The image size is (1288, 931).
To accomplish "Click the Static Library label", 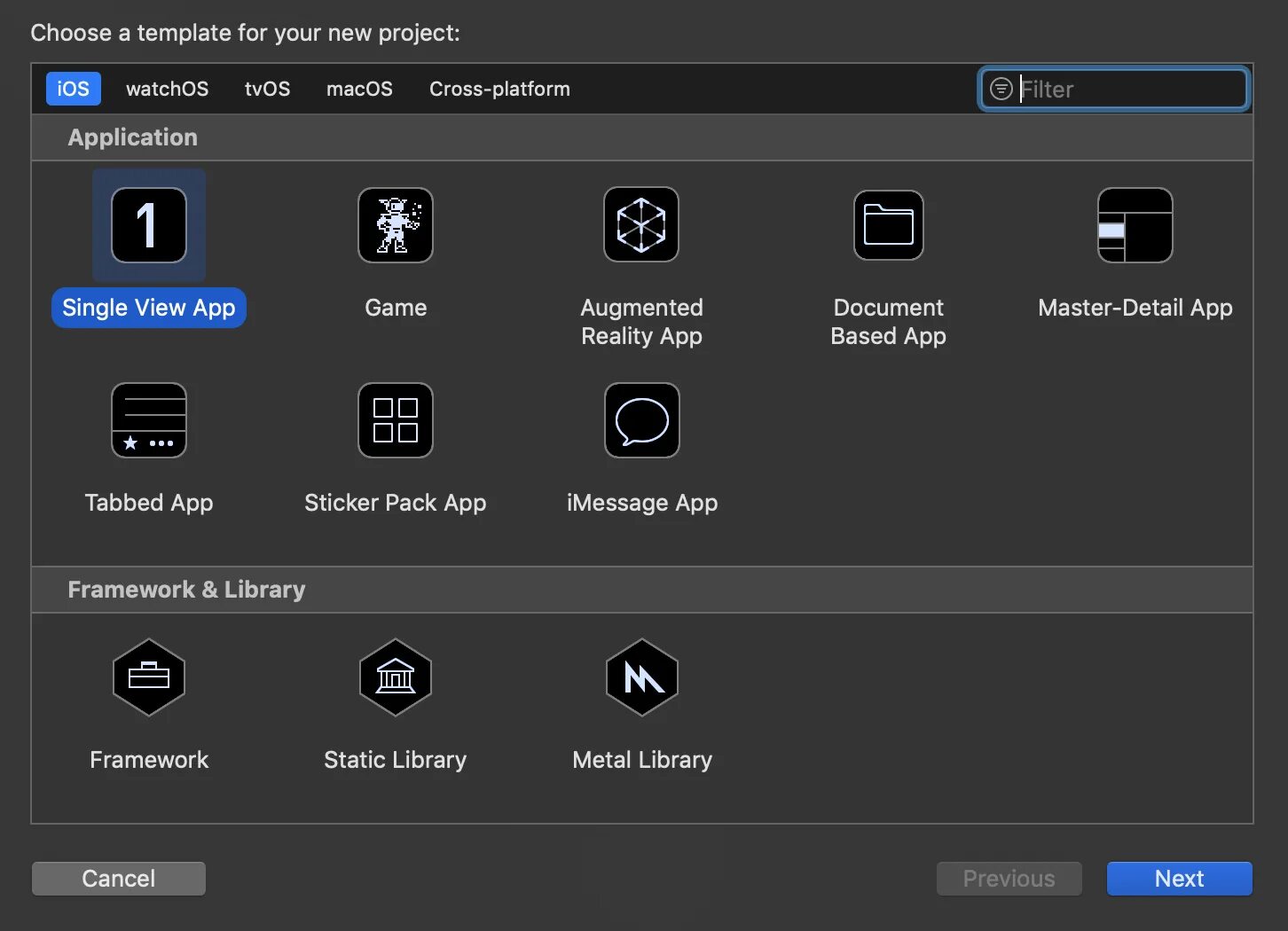I will [396, 760].
